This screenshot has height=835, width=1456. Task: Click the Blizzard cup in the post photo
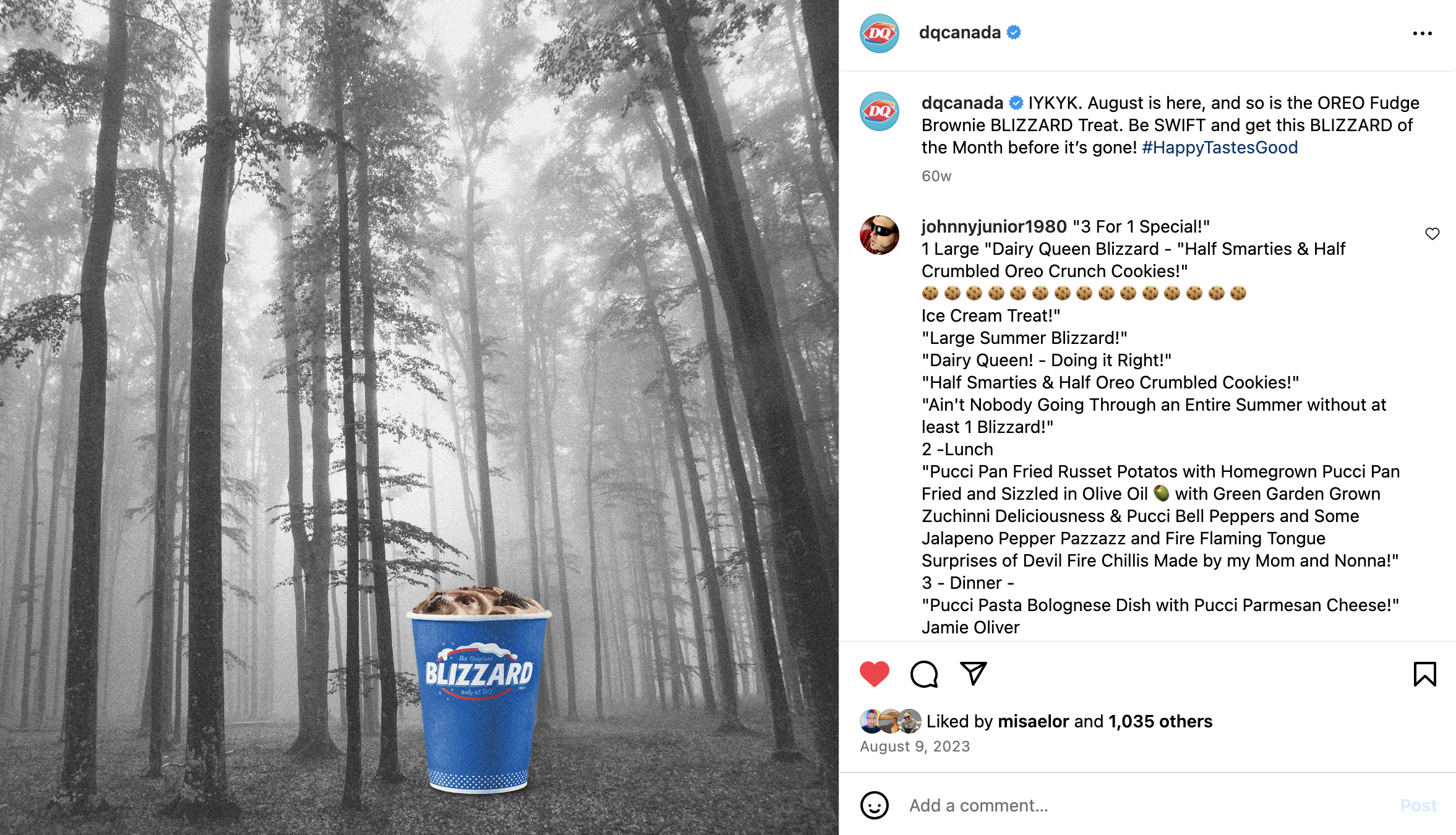(479, 690)
